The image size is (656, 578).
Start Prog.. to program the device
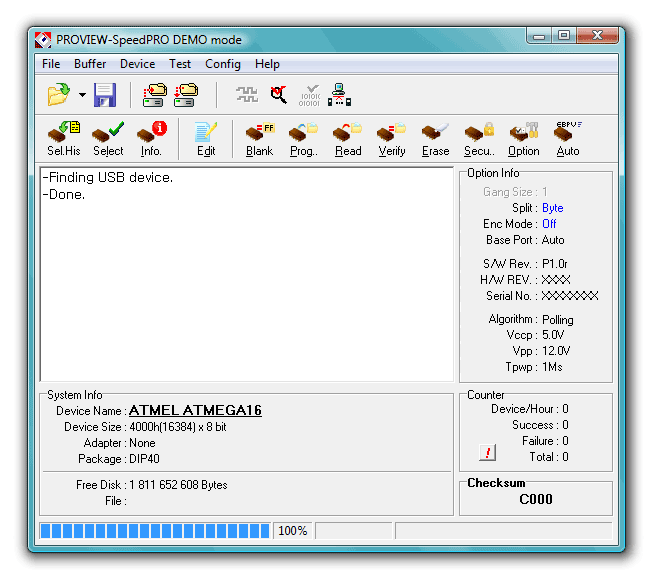304,139
